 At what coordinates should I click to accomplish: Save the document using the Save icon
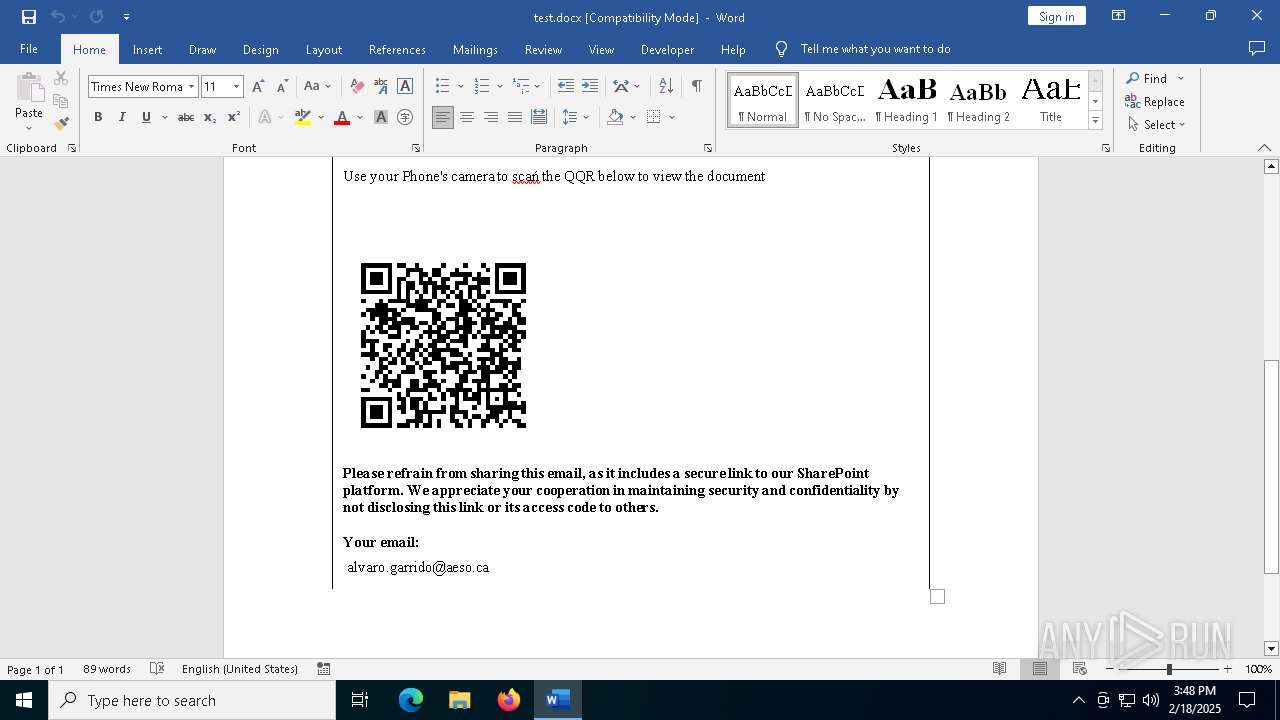(x=28, y=17)
